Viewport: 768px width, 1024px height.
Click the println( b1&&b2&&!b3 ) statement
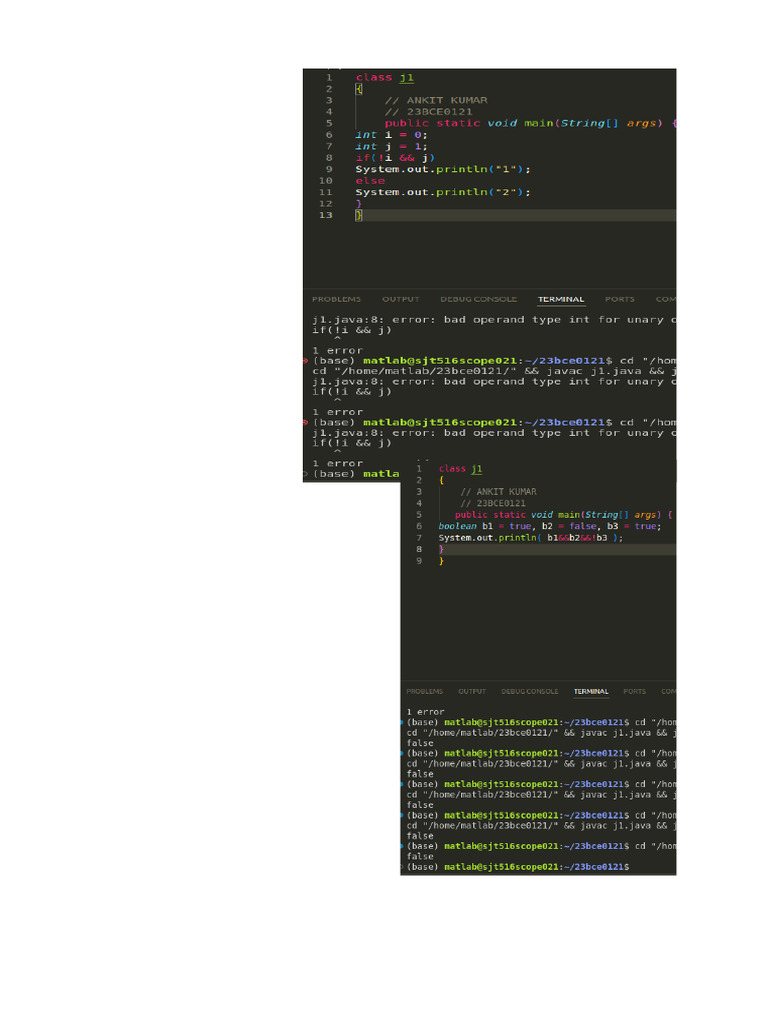(x=530, y=538)
